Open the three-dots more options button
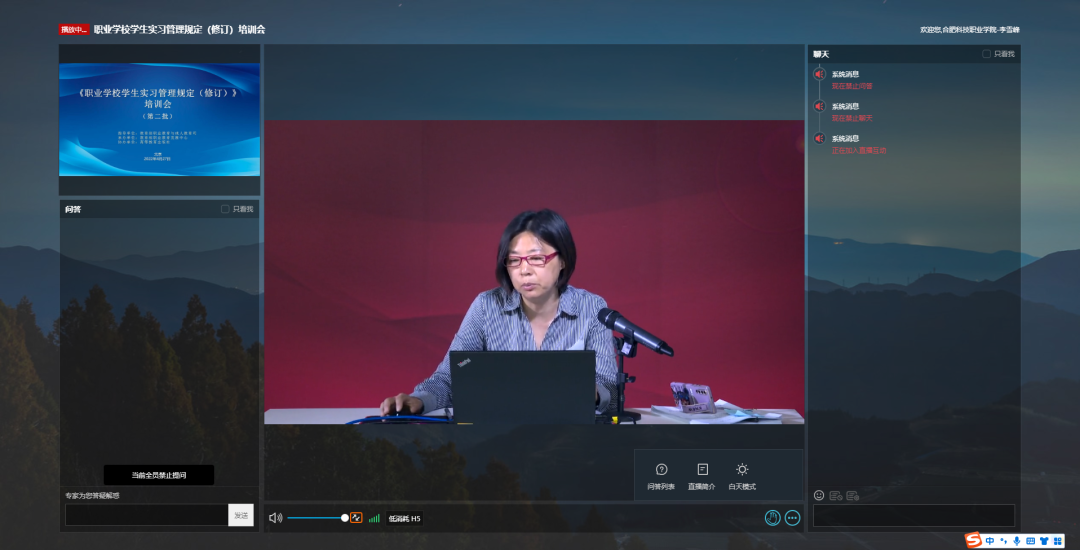 point(793,517)
